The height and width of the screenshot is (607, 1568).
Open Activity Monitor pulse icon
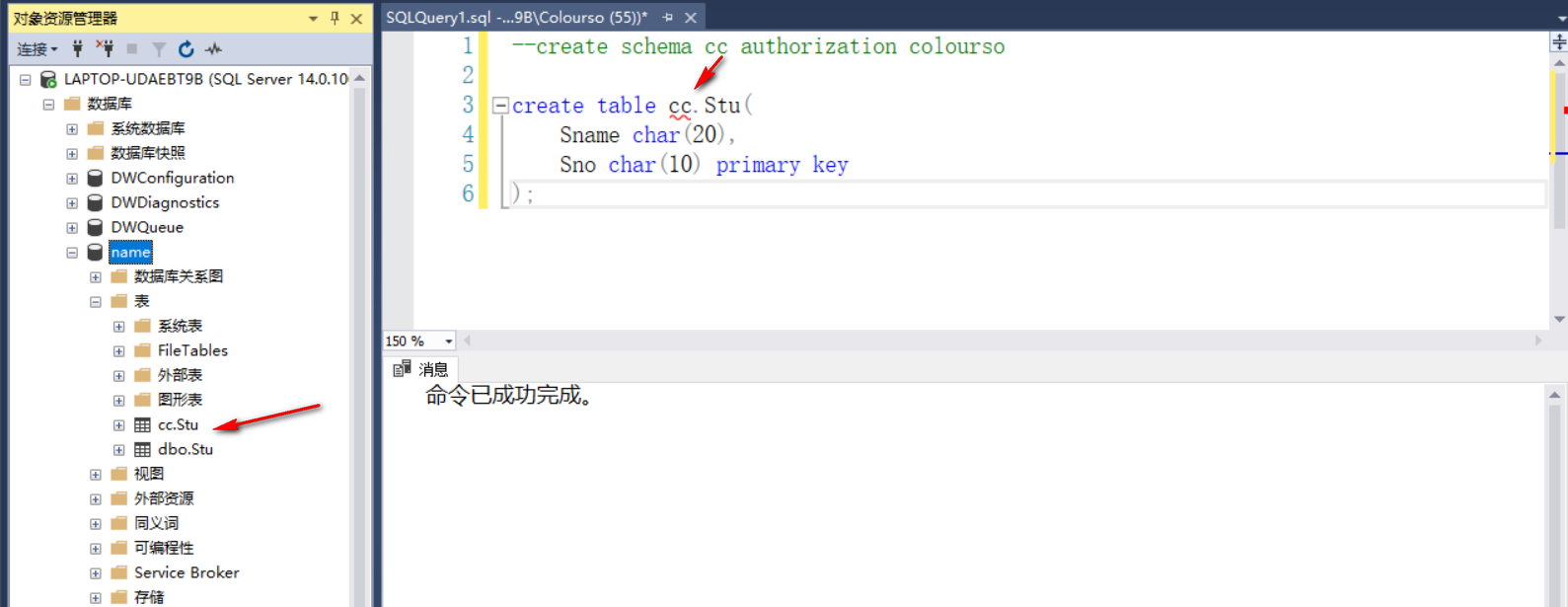tap(213, 48)
